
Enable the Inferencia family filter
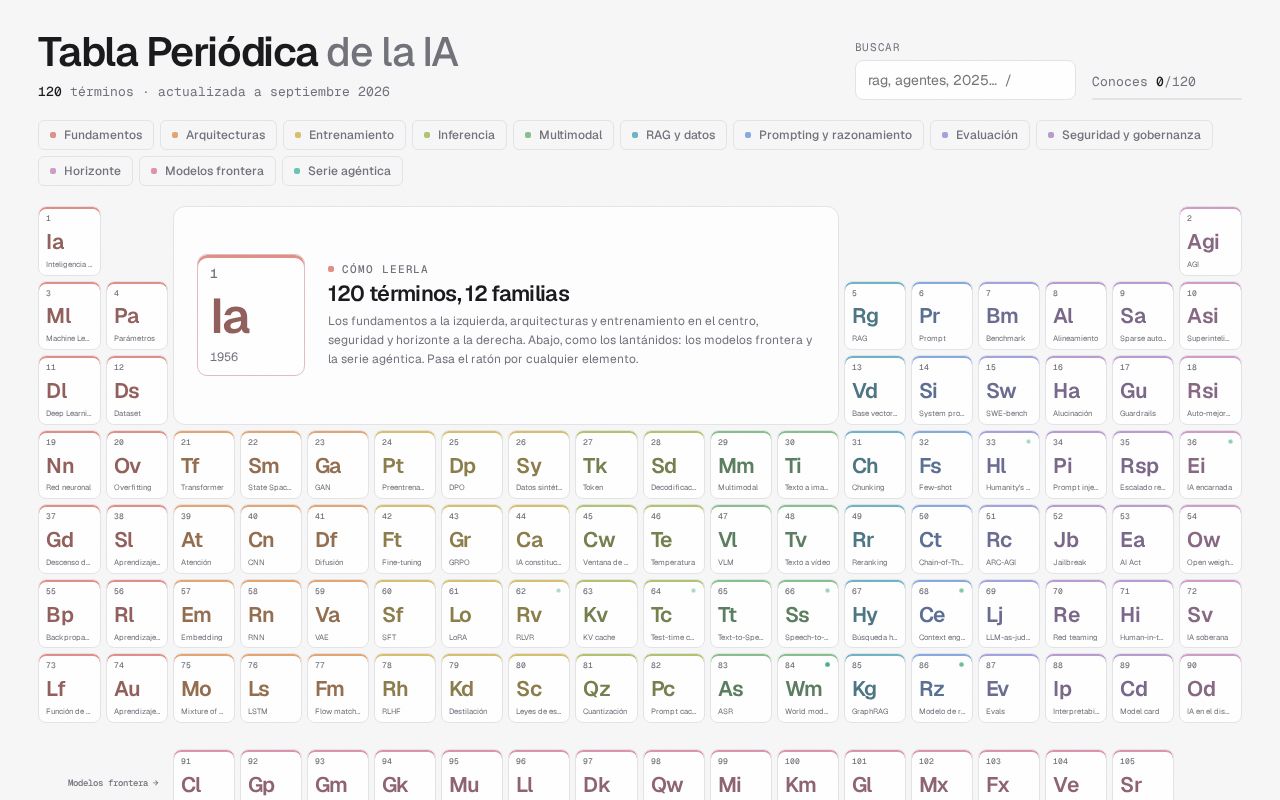tap(459, 135)
